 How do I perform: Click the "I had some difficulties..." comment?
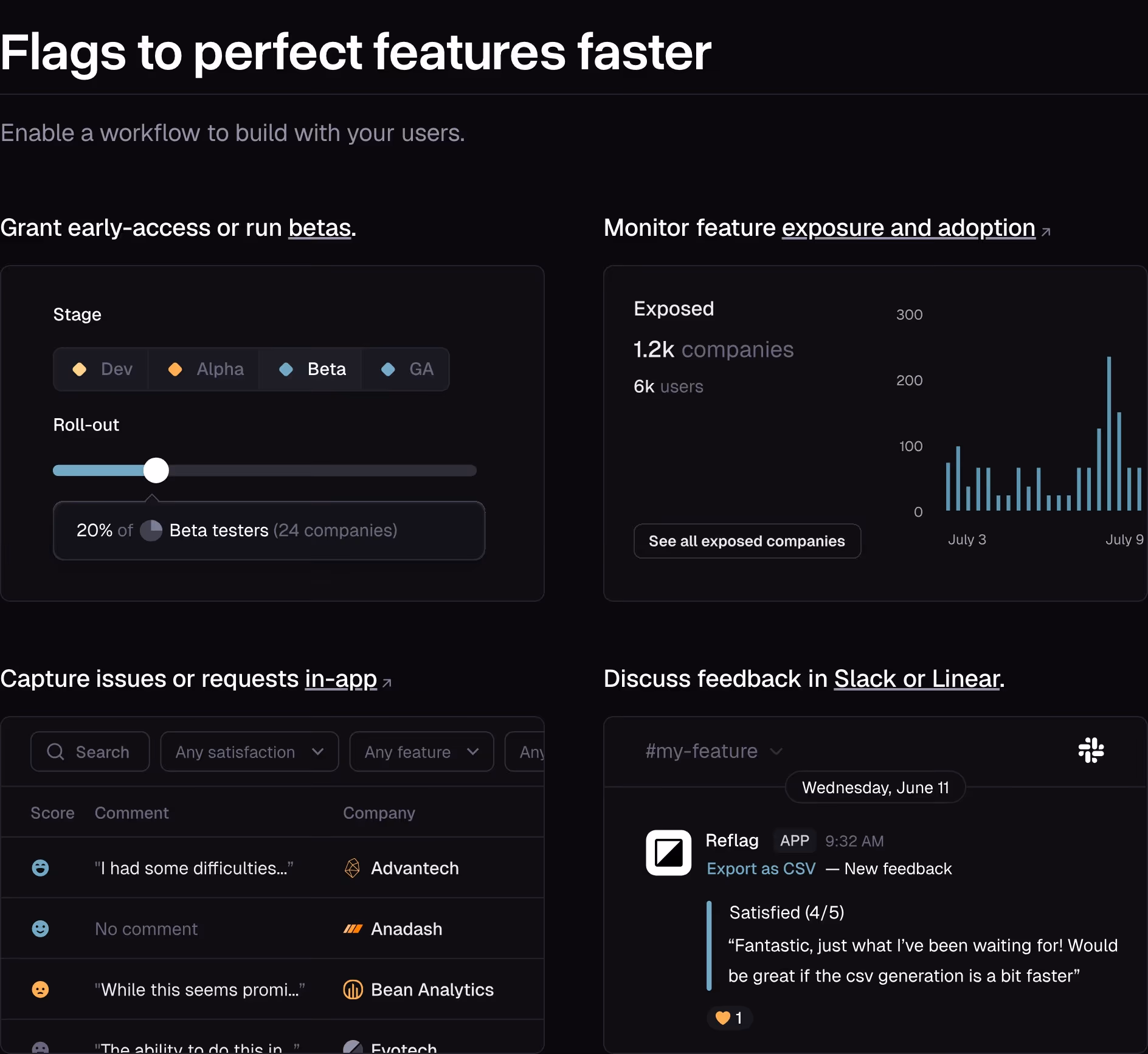pos(194,868)
